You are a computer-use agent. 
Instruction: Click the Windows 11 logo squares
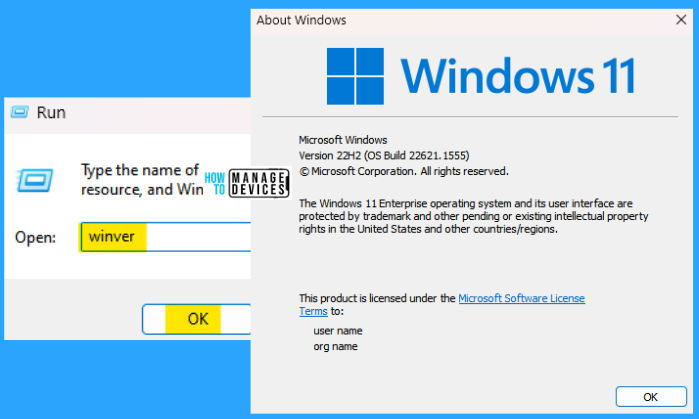pyautogui.click(x=355, y=76)
